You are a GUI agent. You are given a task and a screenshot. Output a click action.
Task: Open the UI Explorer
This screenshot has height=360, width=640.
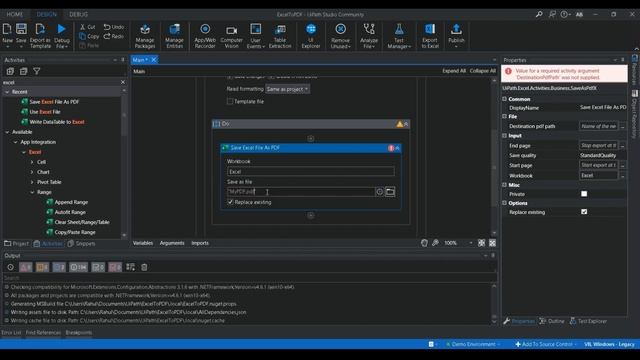point(311,36)
